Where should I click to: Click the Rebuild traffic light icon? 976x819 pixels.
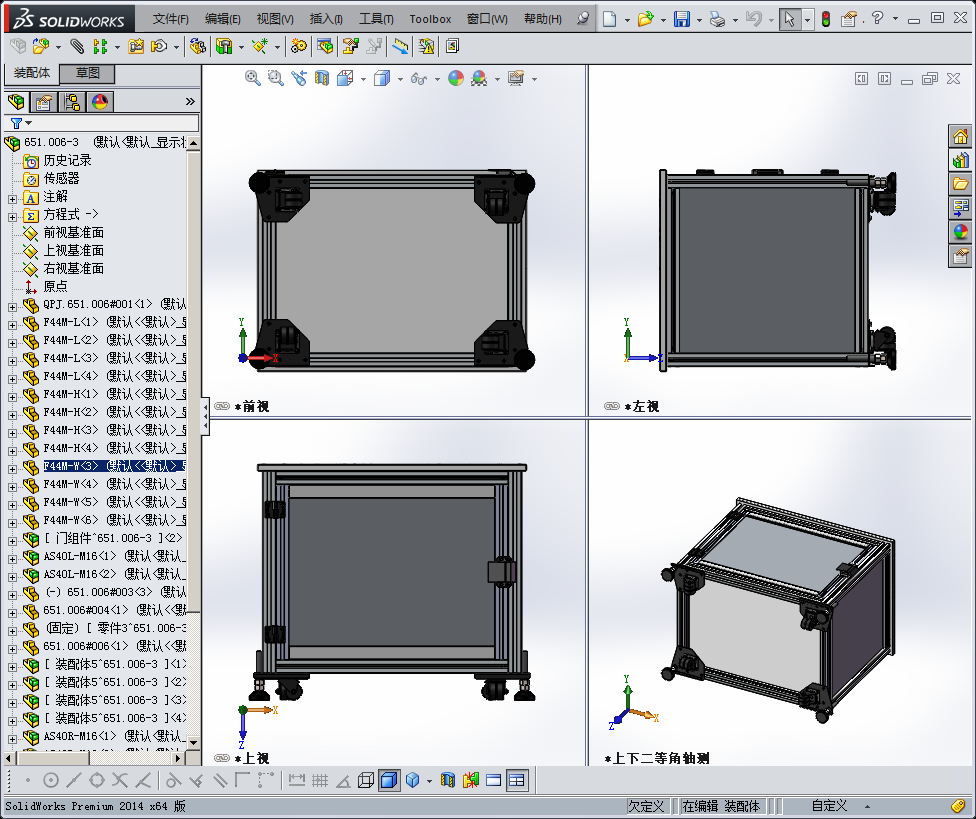tap(826, 19)
